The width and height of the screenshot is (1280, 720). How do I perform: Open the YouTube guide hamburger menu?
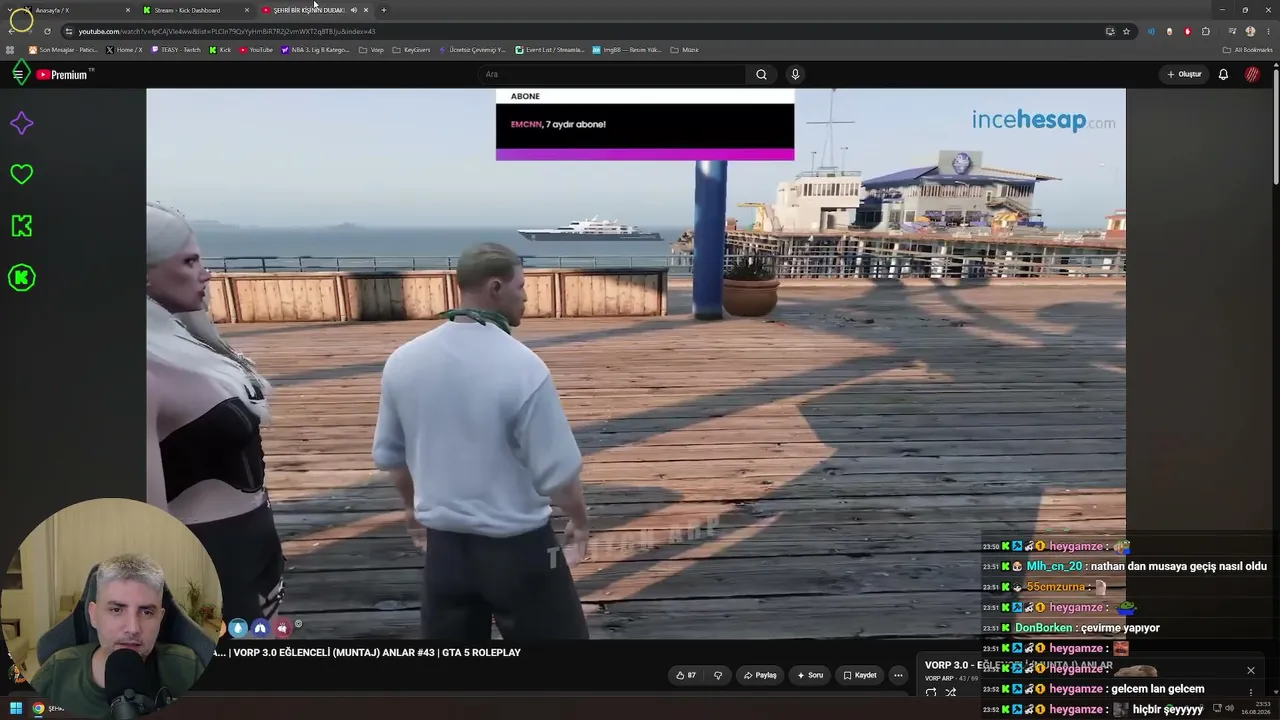pyautogui.click(x=18, y=74)
